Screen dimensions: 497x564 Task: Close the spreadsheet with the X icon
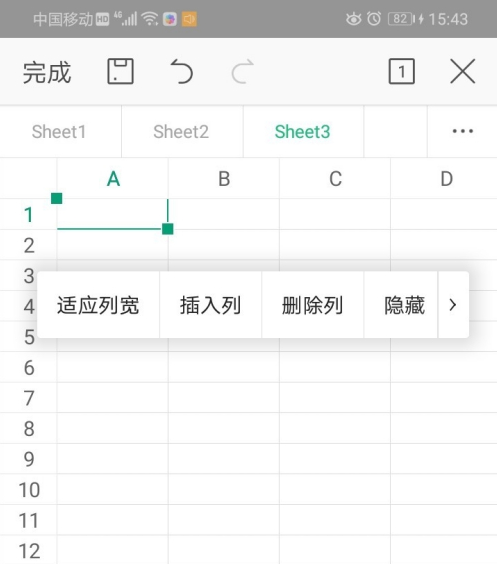[462, 71]
